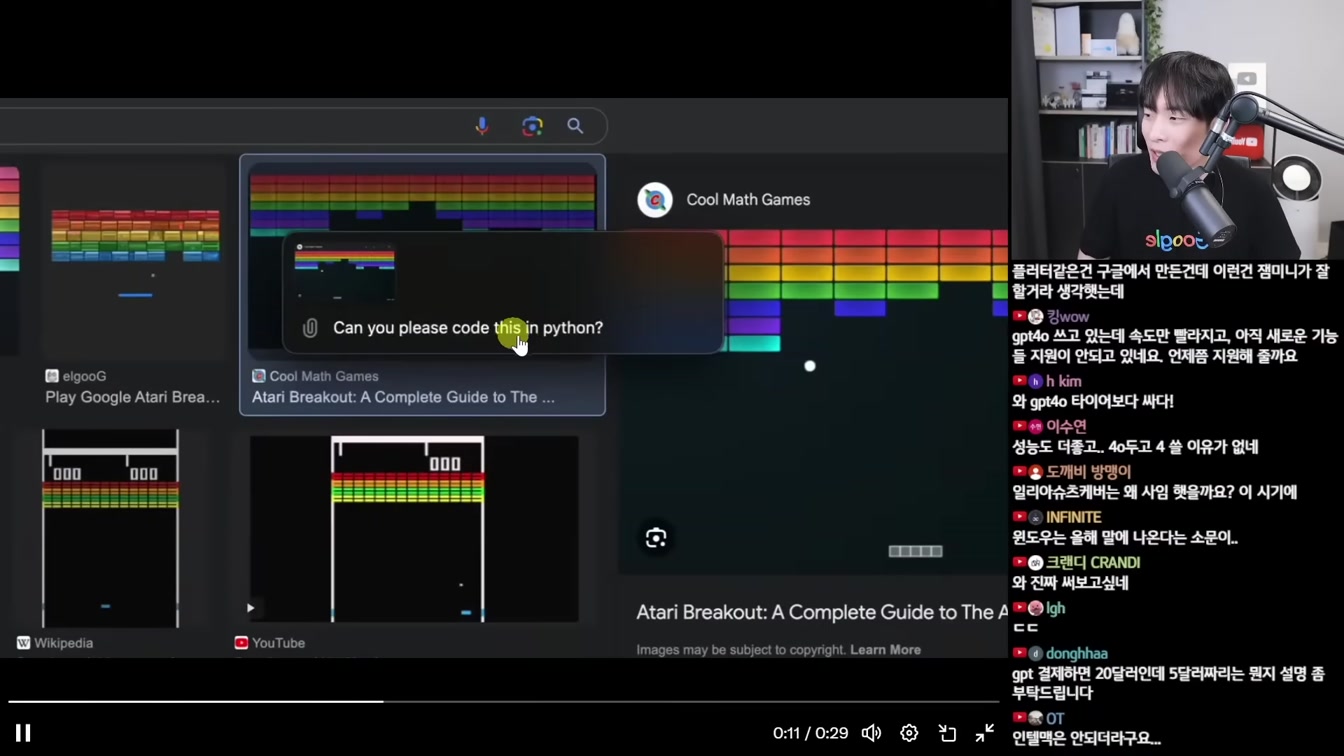The height and width of the screenshot is (756, 1344).
Task: Click the Cool Math Games logo icon
Action: click(655, 200)
